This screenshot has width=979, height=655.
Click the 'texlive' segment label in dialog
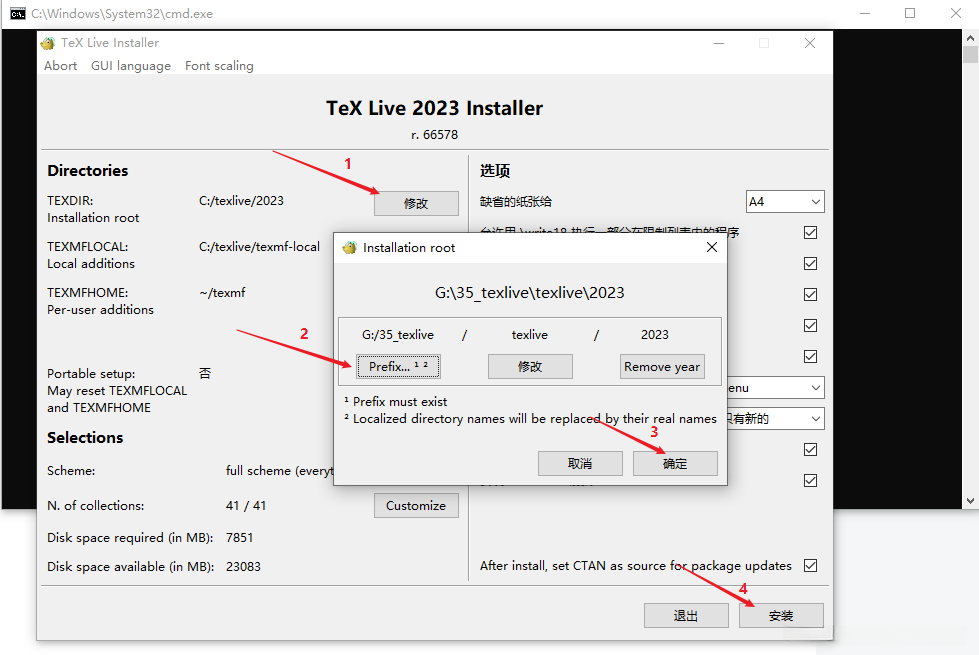(x=529, y=335)
